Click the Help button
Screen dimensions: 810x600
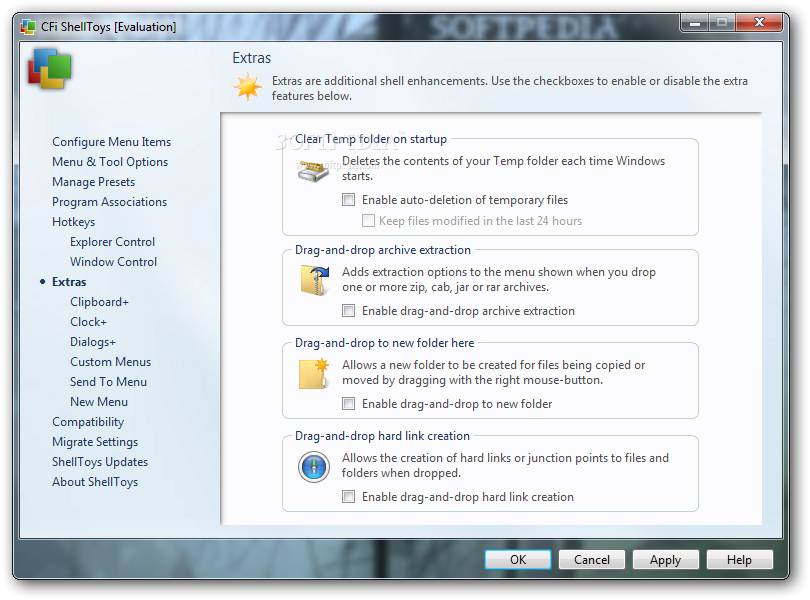point(739,560)
